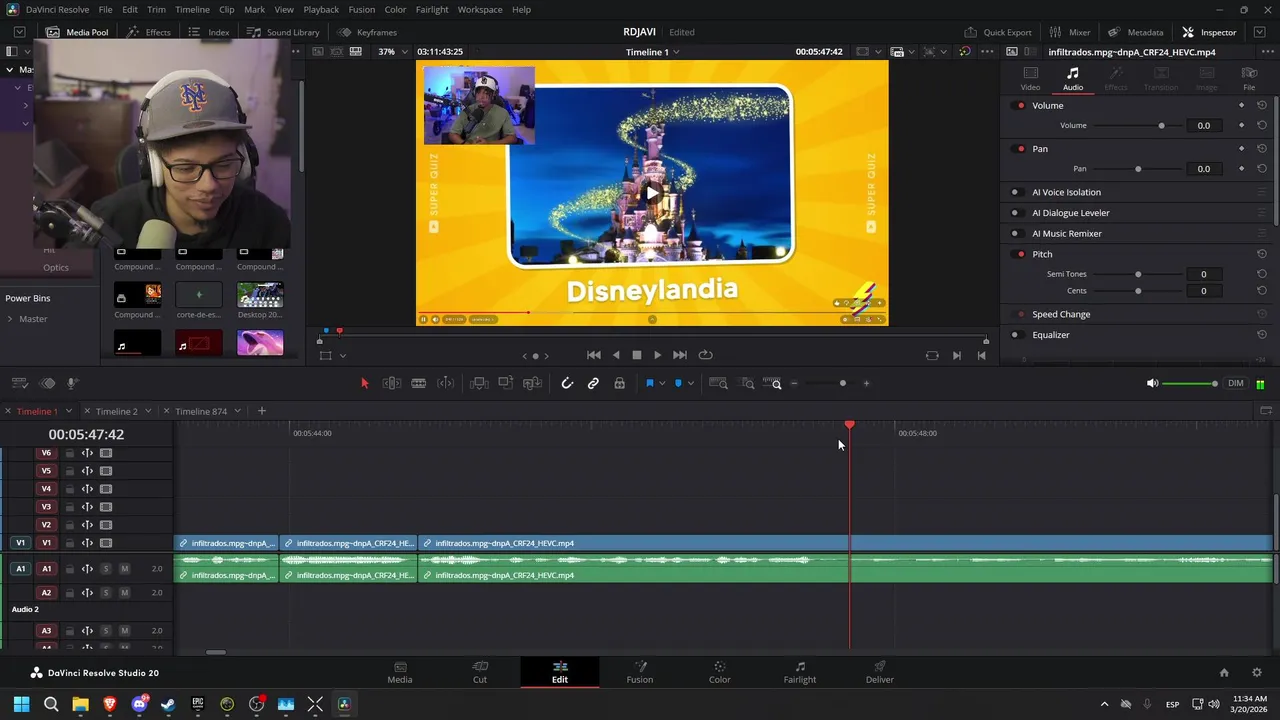Image resolution: width=1280 pixels, height=720 pixels.
Task: Zoom out timeline with minus button
Action: tap(794, 383)
